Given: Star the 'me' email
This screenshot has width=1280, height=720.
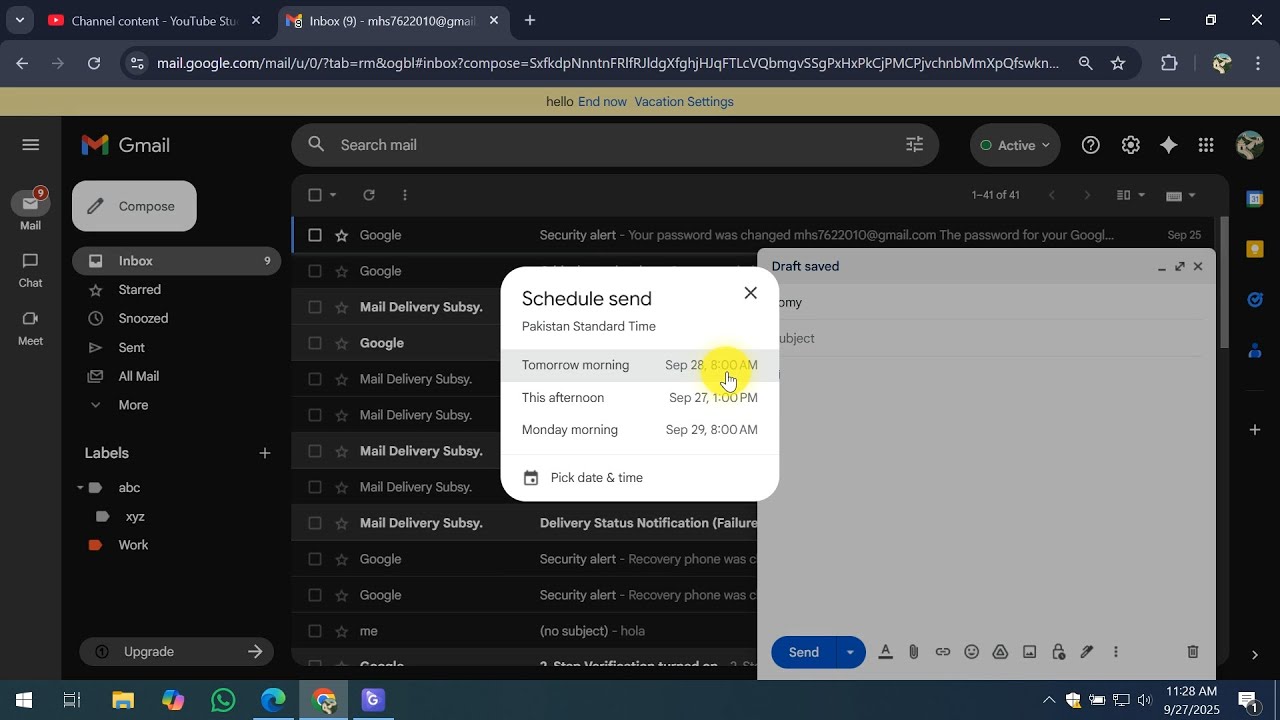Looking at the screenshot, I should [x=341, y=631].
